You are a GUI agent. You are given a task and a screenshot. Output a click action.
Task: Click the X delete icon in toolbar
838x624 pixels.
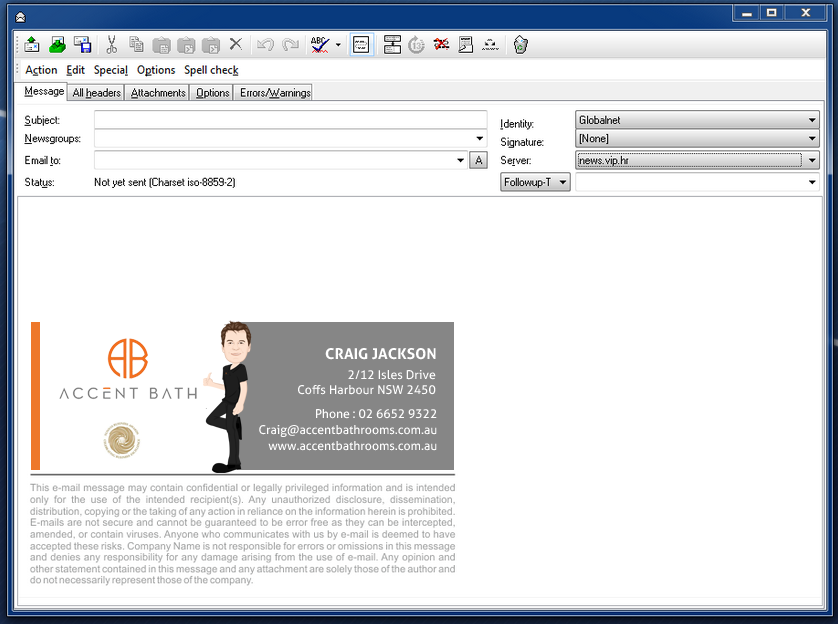point(236,44)
